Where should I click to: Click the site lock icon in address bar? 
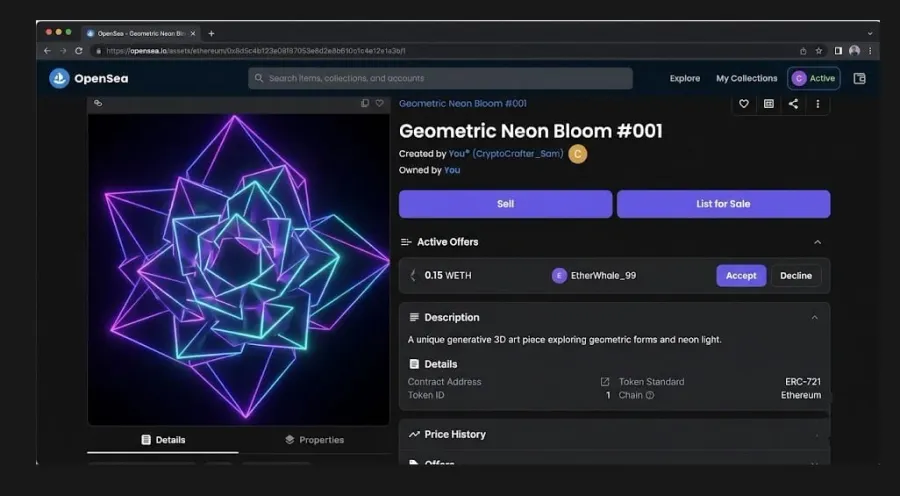[99, 51]
